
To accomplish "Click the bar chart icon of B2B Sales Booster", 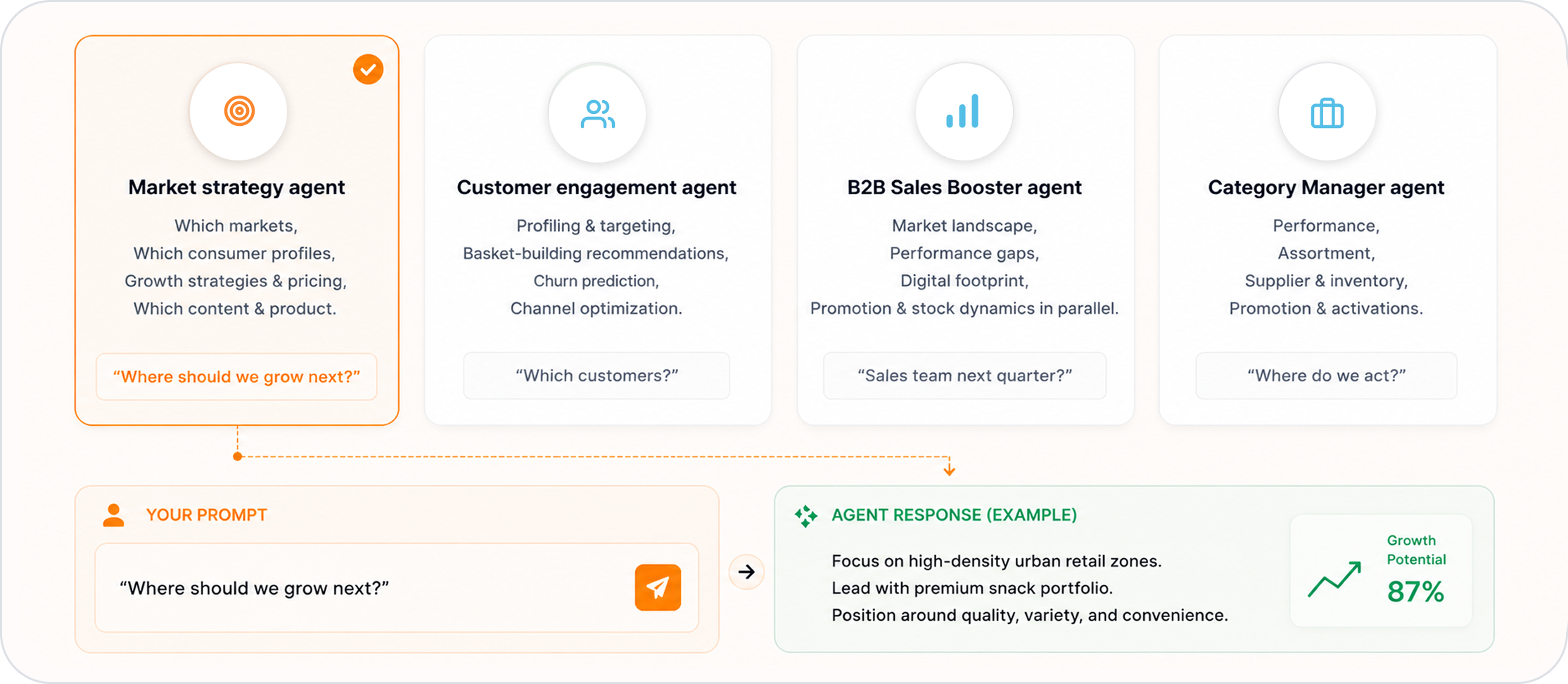I will 963,111.
